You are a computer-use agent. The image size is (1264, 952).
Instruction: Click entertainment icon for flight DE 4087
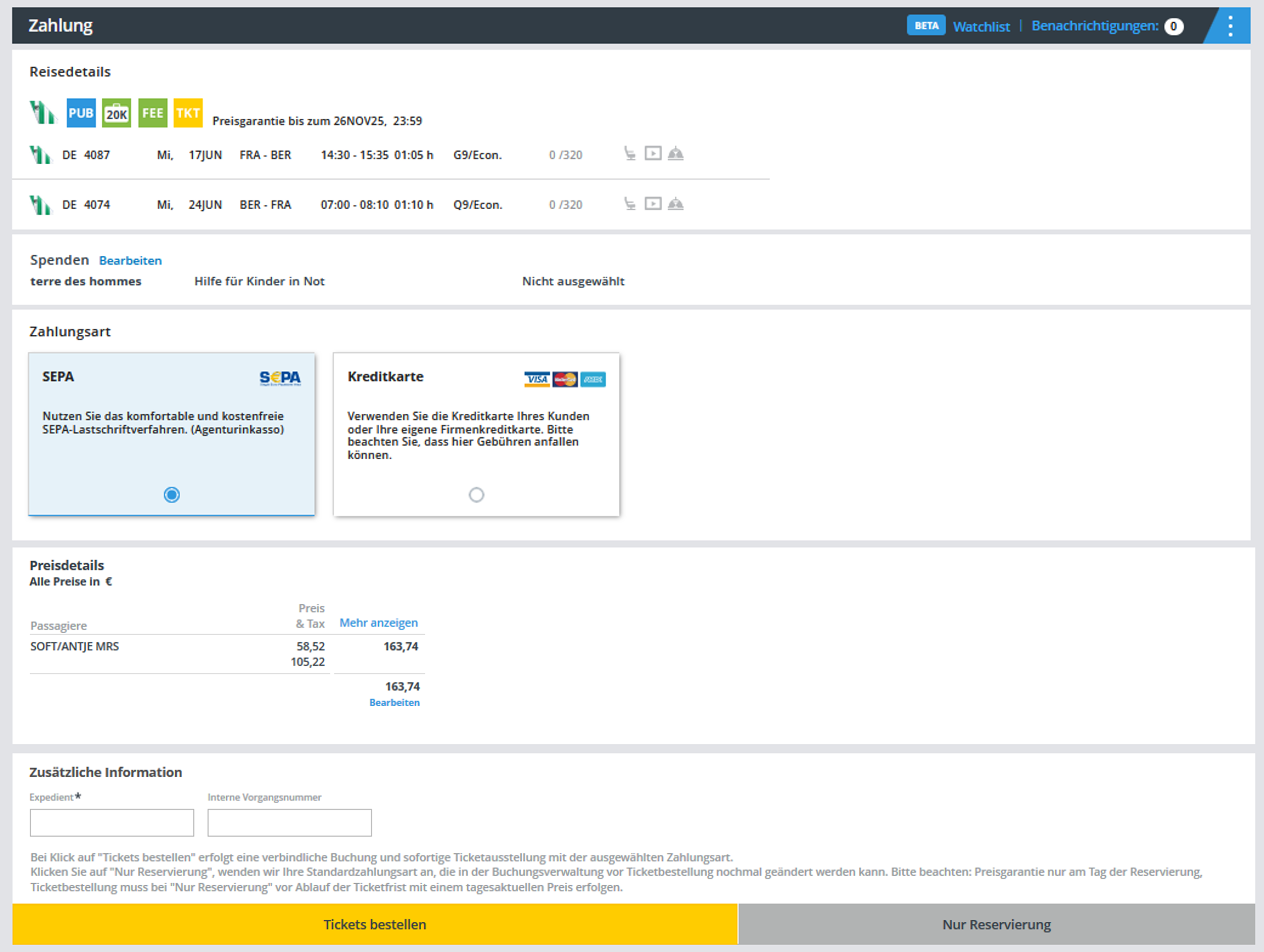pyautogui.click(x=653, y=154)
